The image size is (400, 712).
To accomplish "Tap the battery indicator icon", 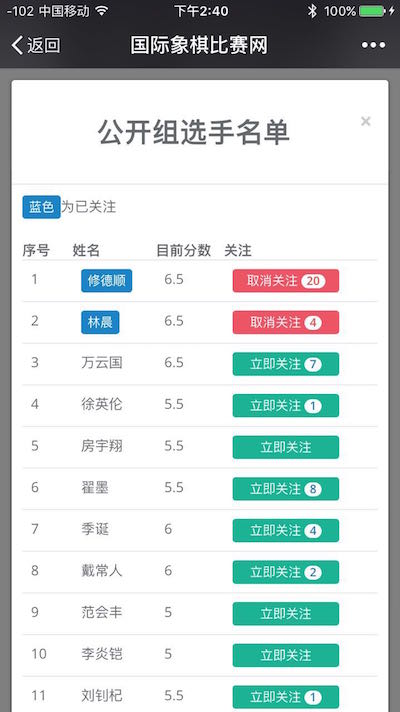I will click(x=373, y=11).
